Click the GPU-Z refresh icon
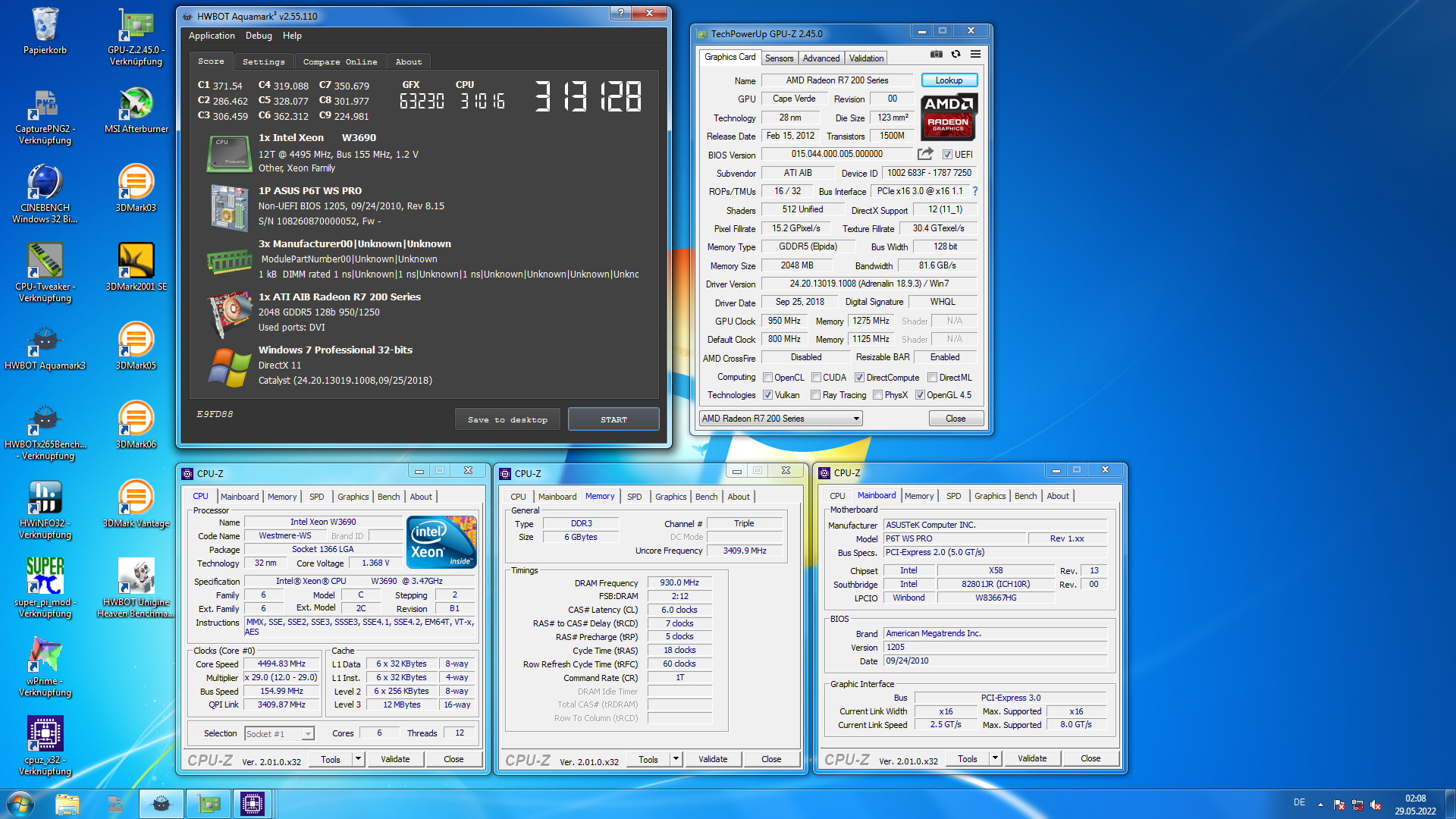Viewport: 1456px width, 819px height. [x=956, y=54]
